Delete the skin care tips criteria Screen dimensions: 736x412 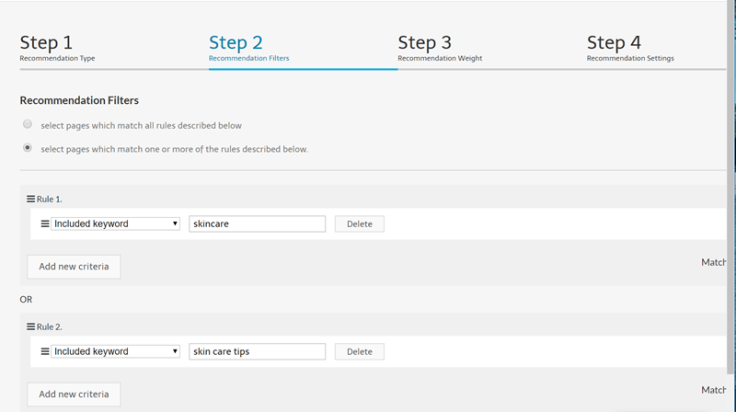[x=360, y=351]
